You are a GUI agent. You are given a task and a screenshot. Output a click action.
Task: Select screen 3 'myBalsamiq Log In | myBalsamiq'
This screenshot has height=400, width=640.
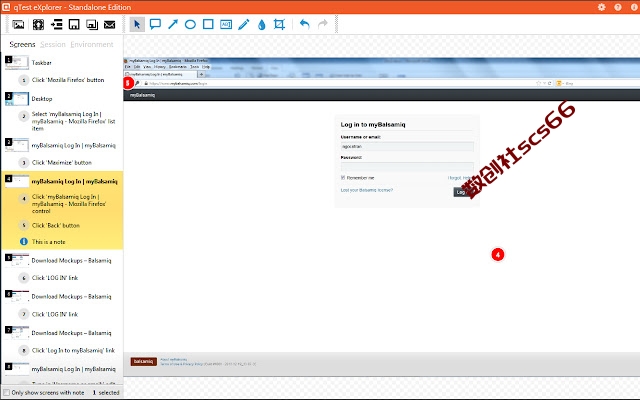pos(73,145)
